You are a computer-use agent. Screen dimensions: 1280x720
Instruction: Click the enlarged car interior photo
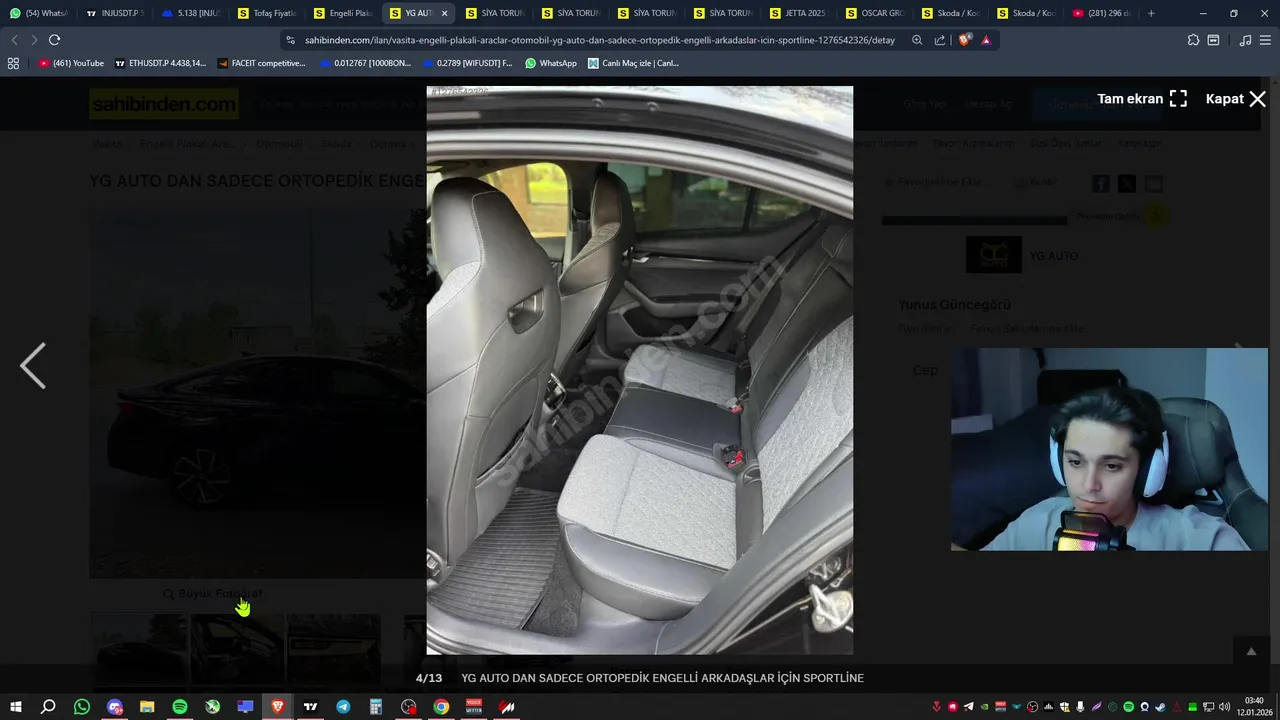[x=640, y=370]
